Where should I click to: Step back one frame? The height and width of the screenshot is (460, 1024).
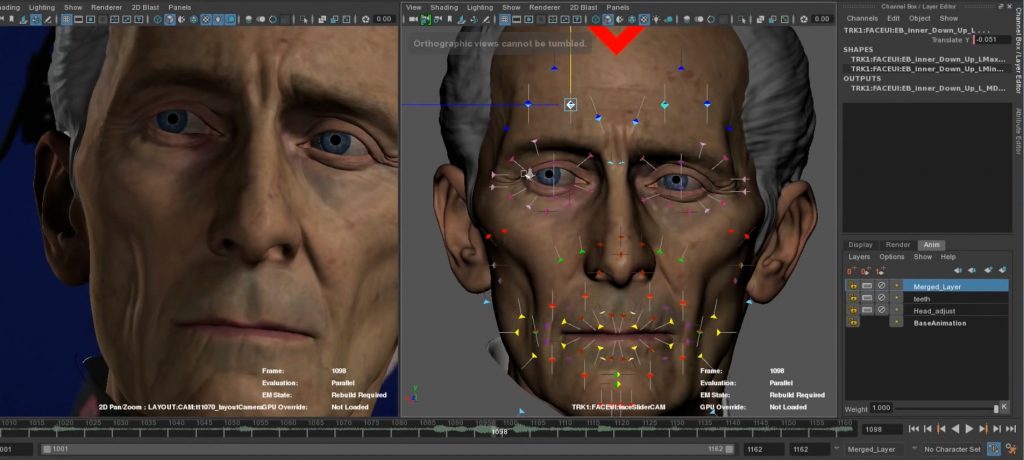[927, 429]
